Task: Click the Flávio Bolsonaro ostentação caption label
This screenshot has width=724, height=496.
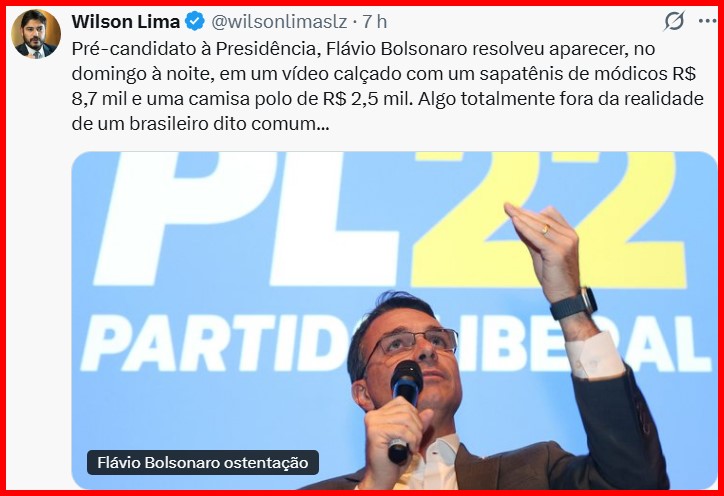Action: (203, 462)
